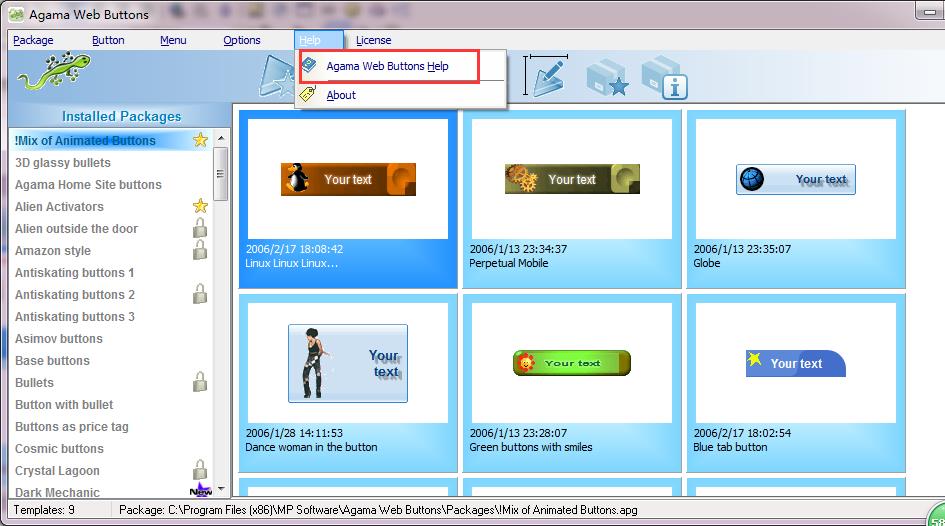
Task: Click the Package path in status bar
Action: pyautogui.click(x=378, y=510)
